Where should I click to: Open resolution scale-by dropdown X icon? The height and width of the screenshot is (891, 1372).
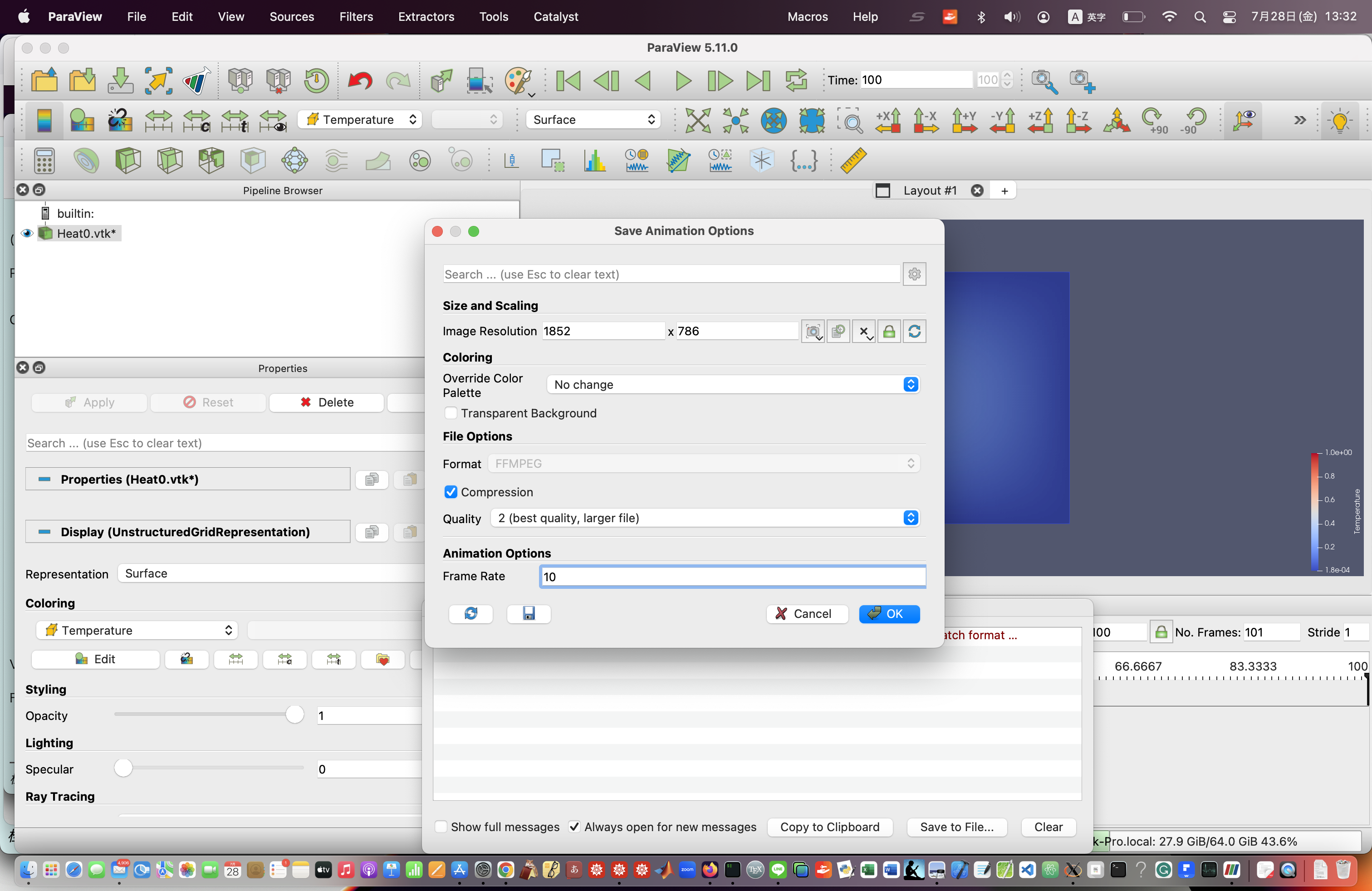point(863,331)
